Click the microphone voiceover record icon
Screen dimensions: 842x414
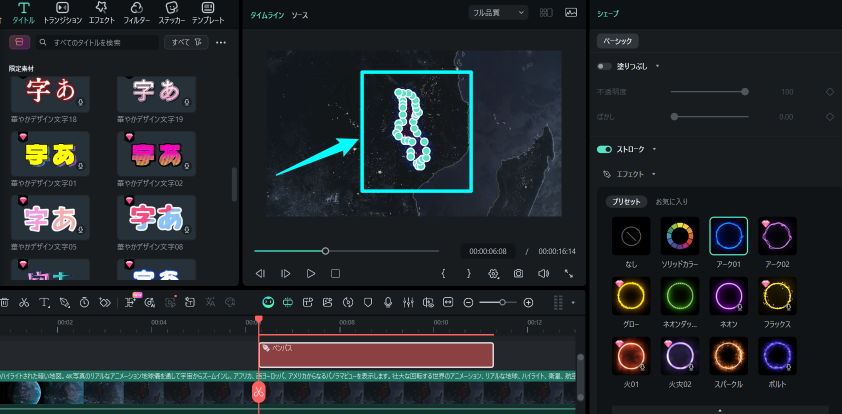(388, 302)
